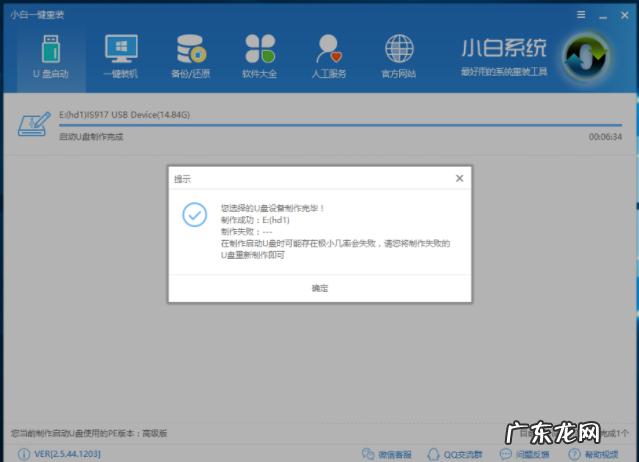639x462 pixels.
Task: Click elapsed time 00:06:34
Action: pyautogui.click(x=605, y=137)
